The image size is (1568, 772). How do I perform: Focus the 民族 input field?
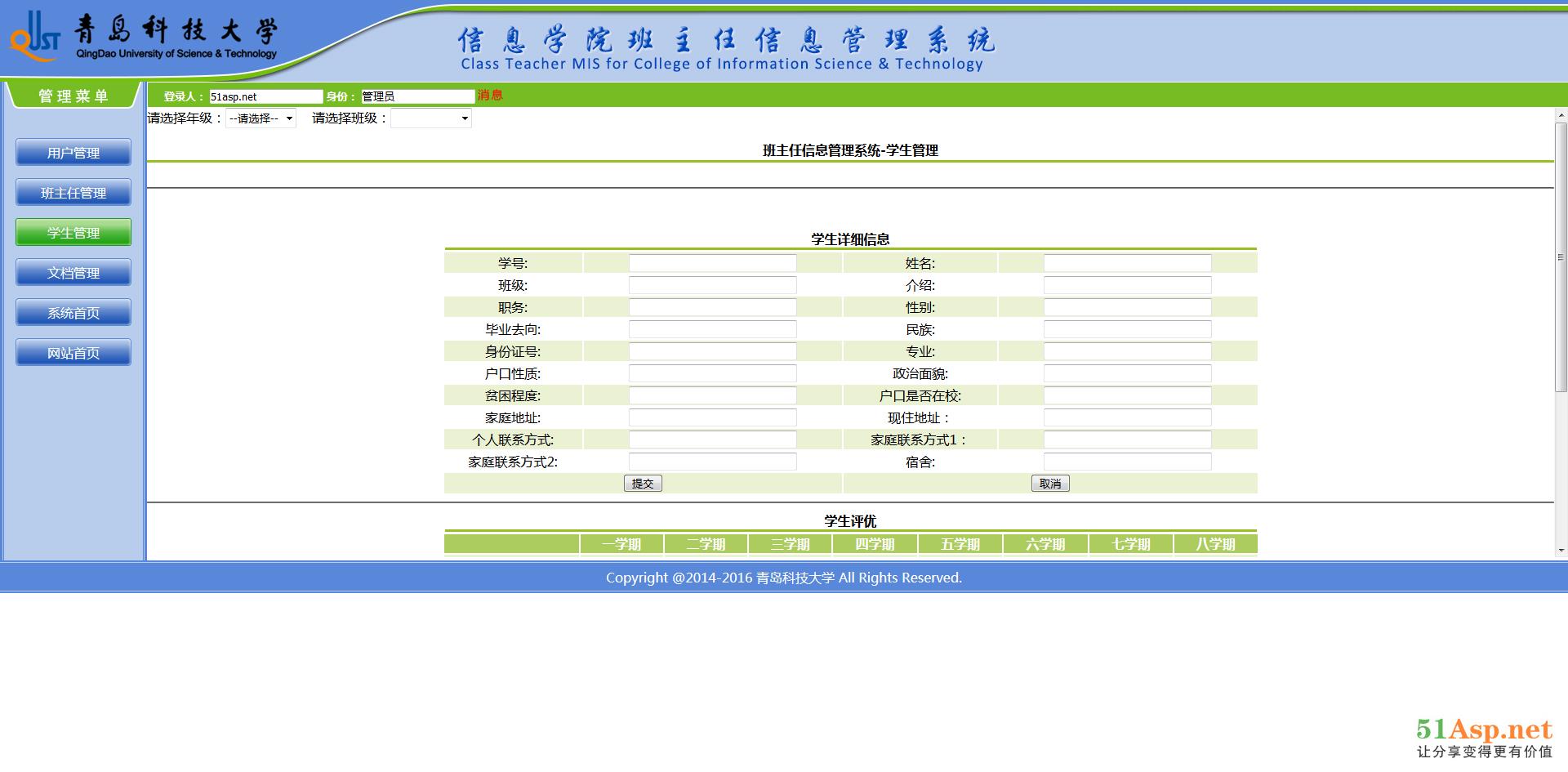(1127, 329)
